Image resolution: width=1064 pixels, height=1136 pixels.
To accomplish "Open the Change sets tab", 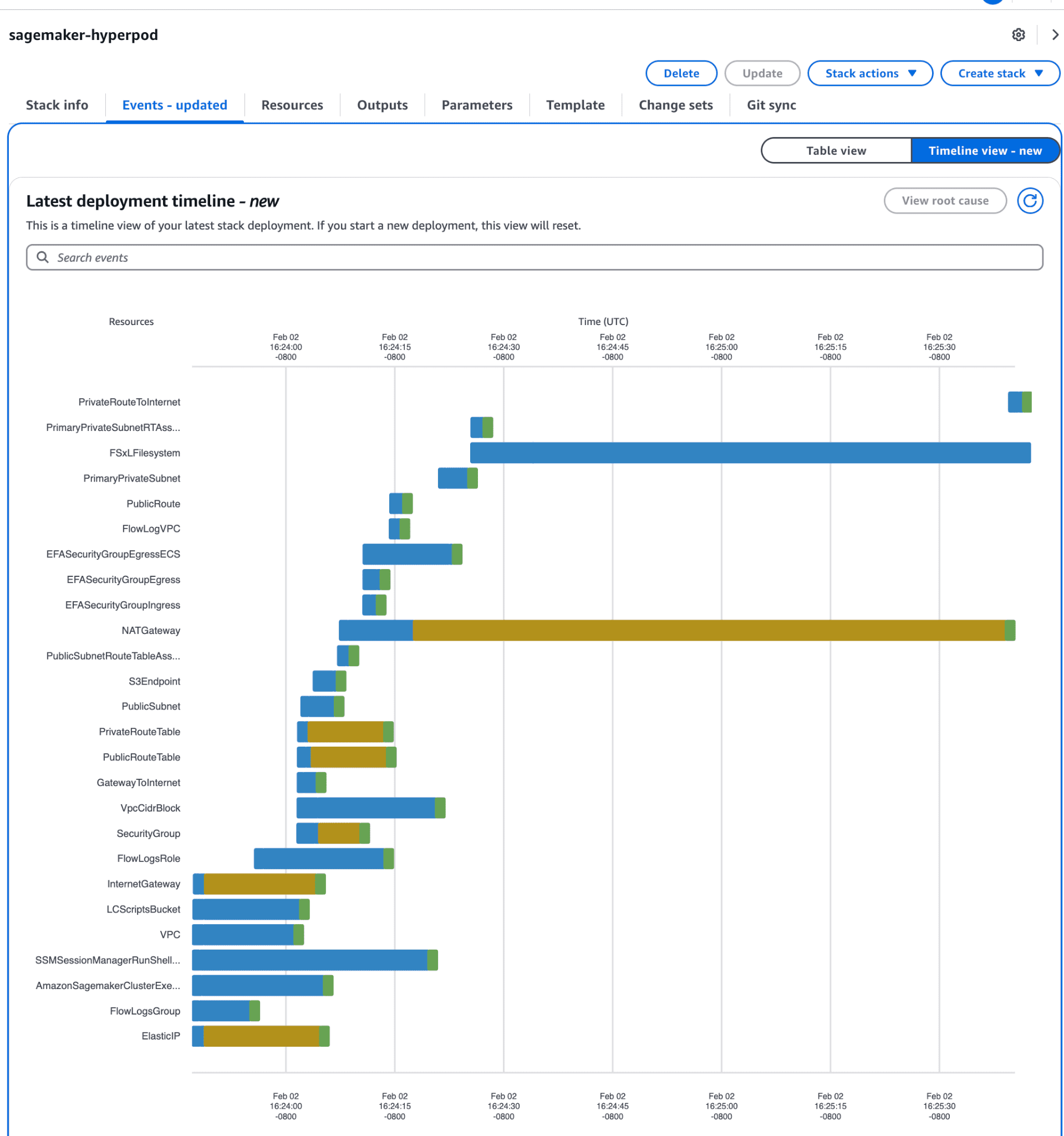I will [675, 105].
